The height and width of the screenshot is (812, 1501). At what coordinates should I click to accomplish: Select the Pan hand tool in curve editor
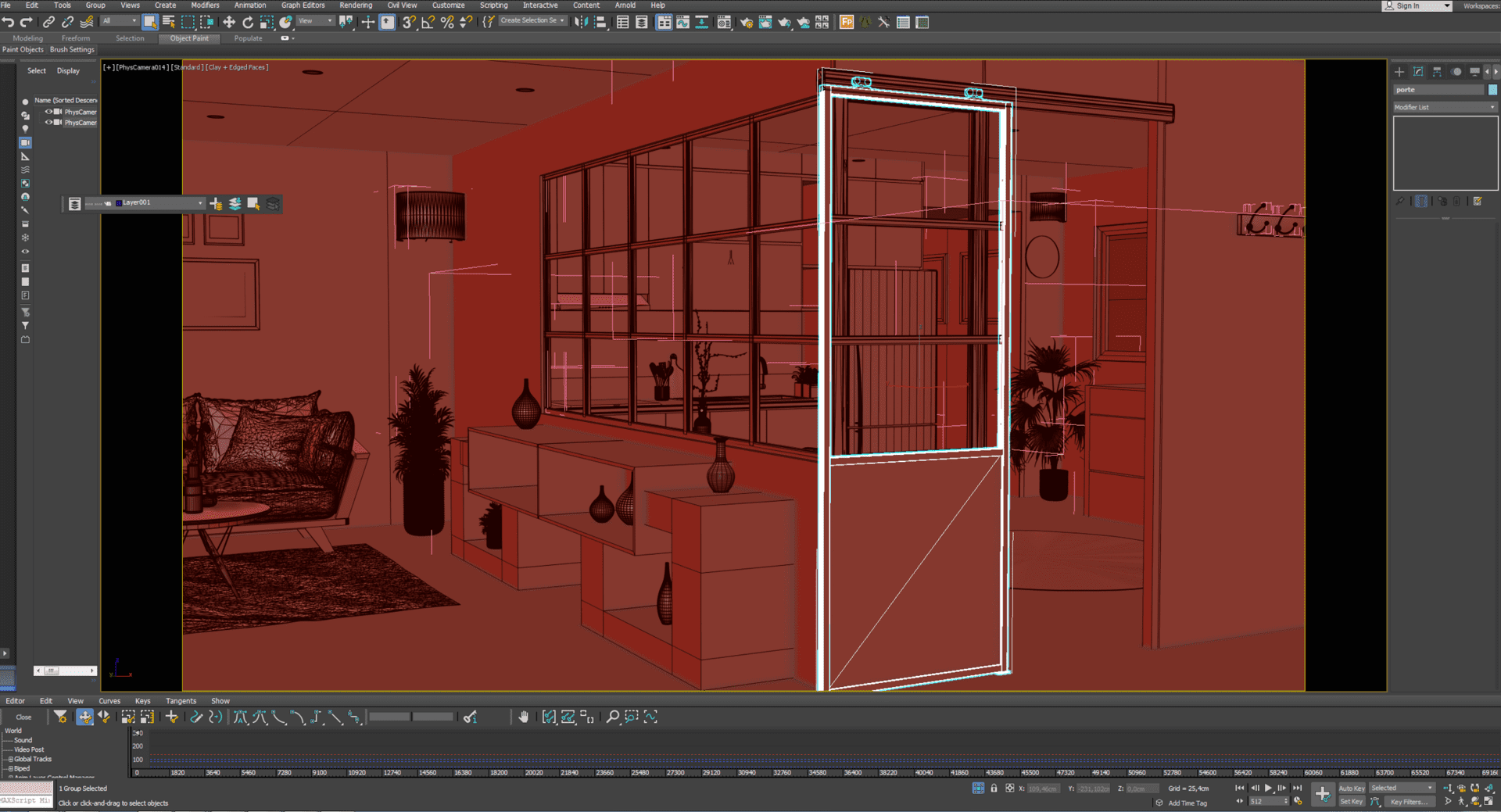click(x=524, y=717)
